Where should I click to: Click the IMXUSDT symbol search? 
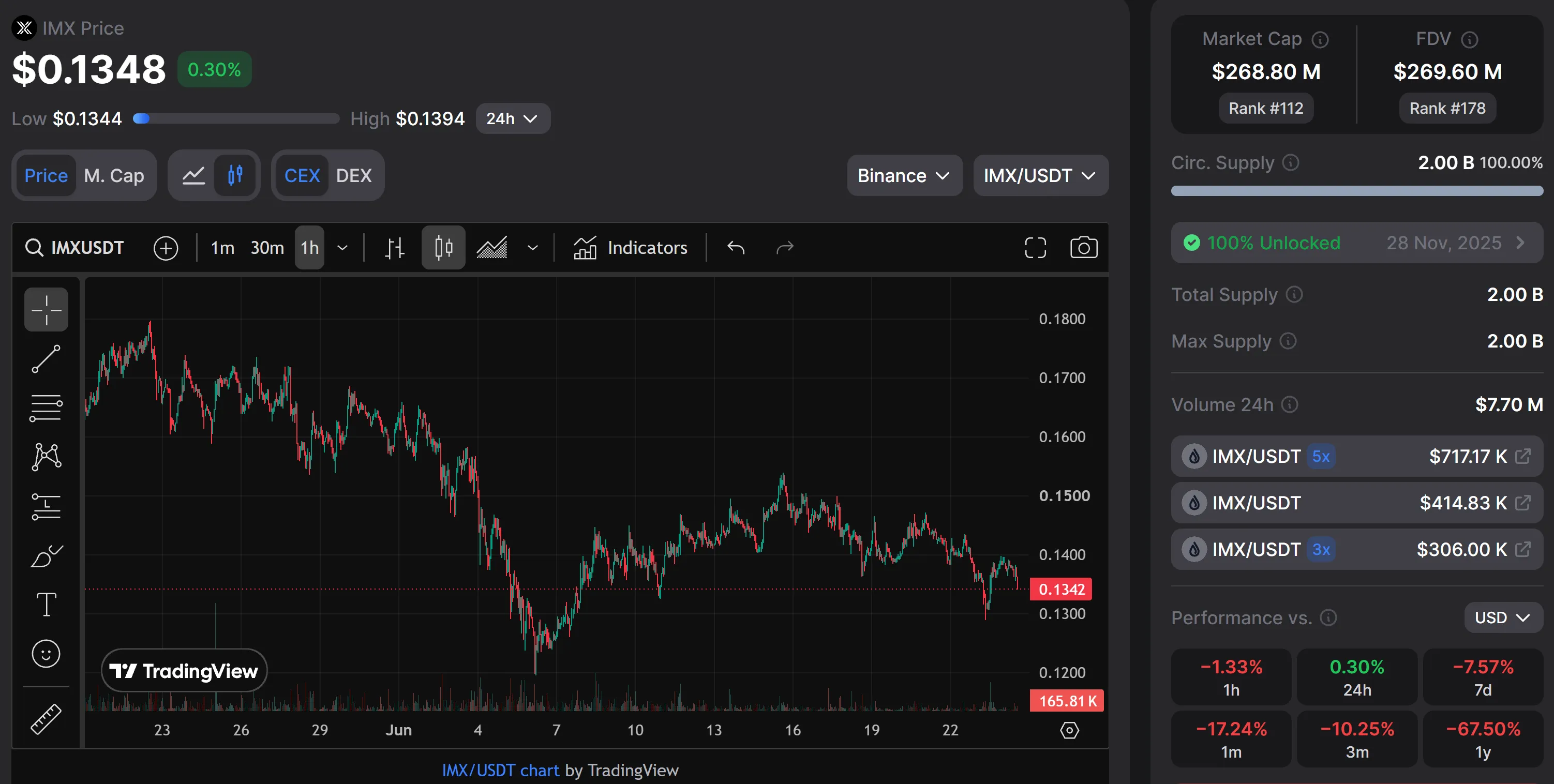point(75,247)
